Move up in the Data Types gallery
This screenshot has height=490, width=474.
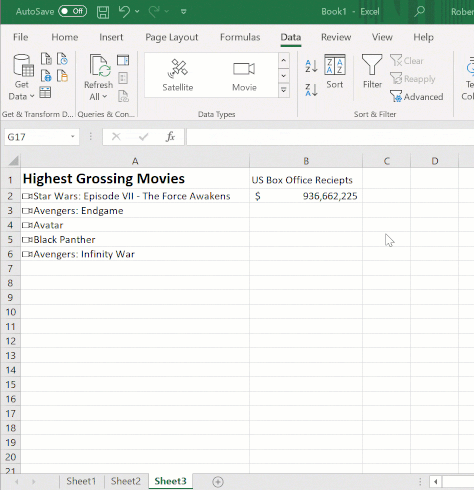click(284, 60)
